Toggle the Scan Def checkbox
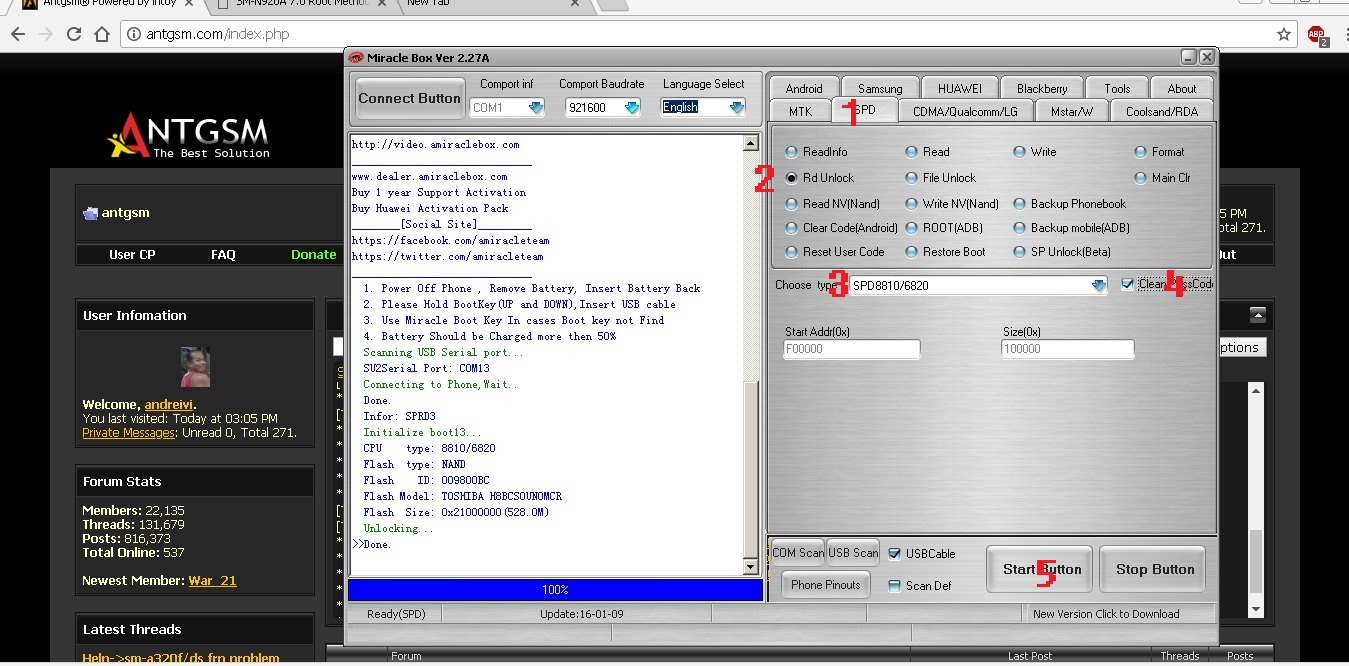1349x666 pixels. [x=894, y=586]
